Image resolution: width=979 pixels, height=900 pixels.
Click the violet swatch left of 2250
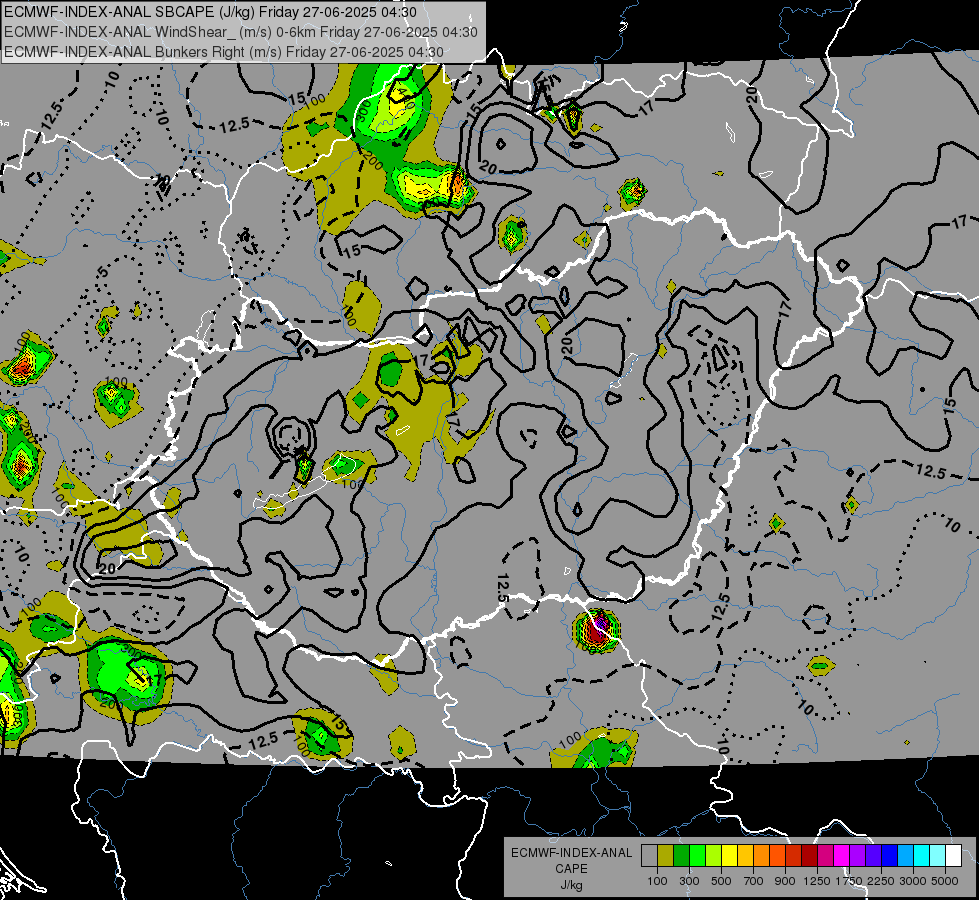tap(873, 856)
